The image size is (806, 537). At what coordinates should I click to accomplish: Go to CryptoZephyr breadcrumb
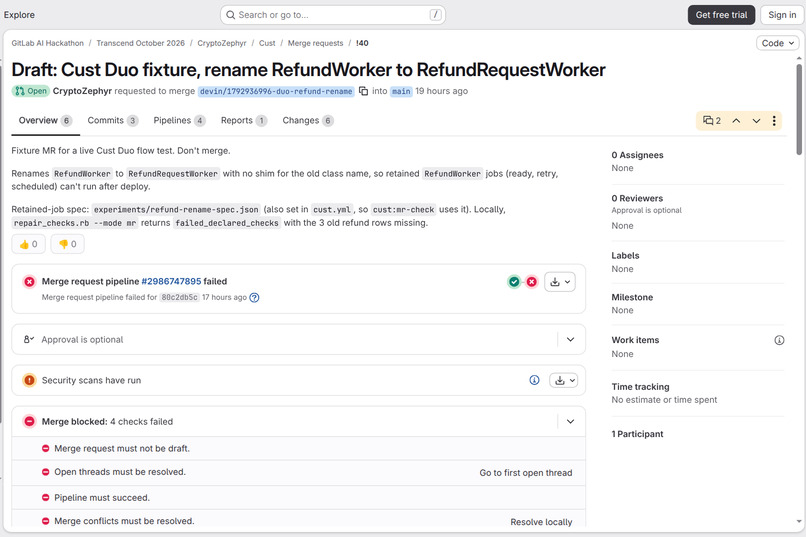pos(222,43)
